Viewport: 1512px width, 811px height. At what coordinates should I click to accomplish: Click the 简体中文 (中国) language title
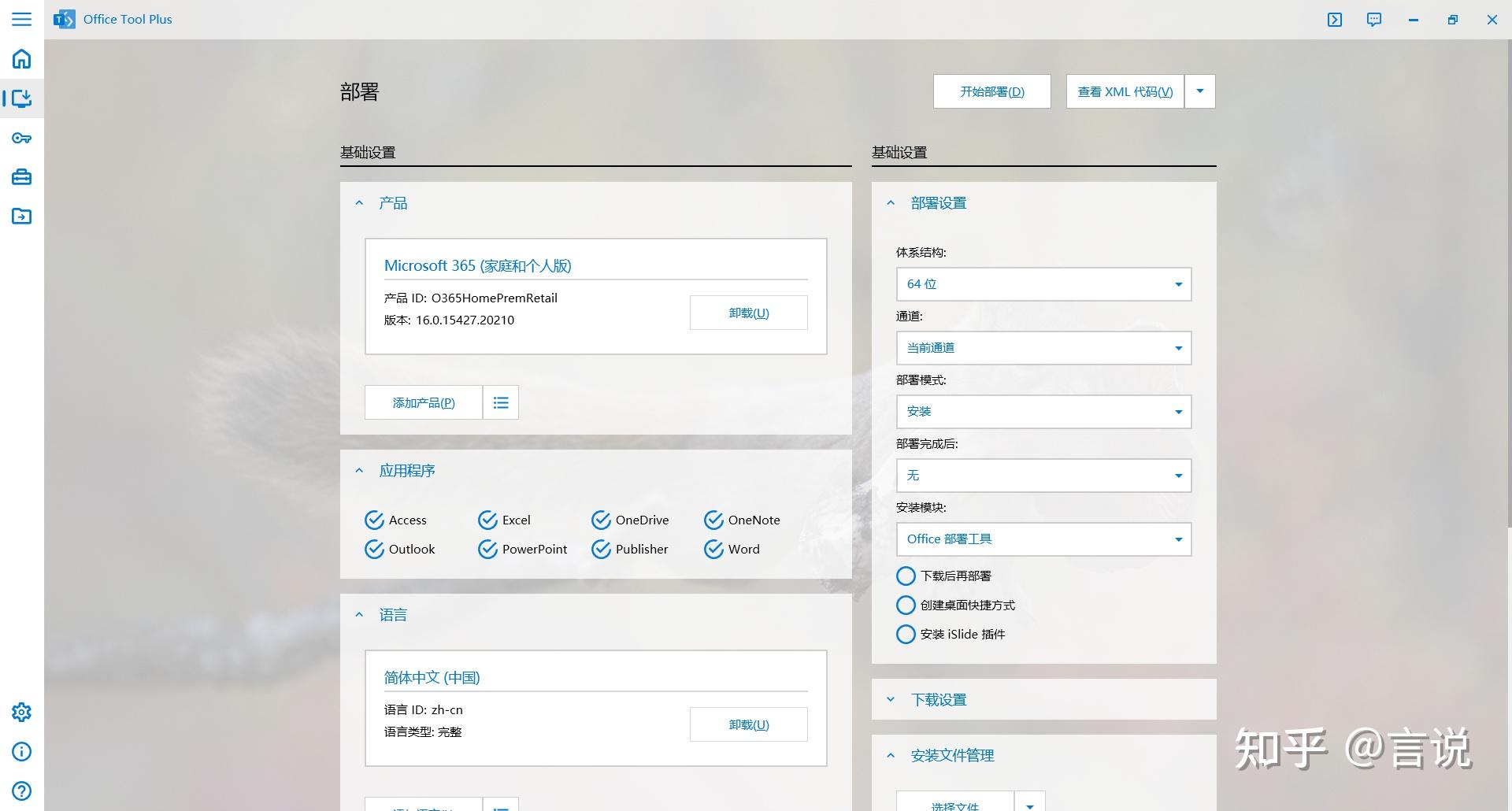pos(432,678)
